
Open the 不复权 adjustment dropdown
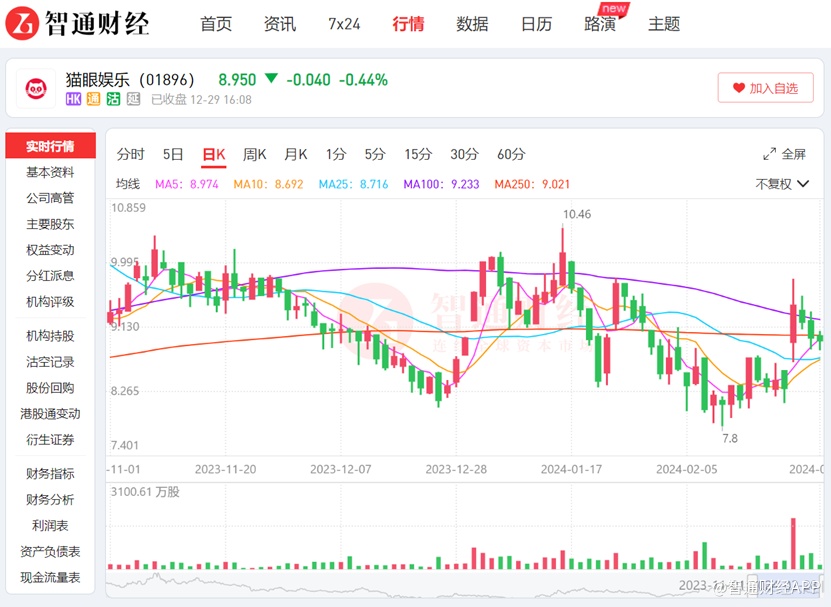[782, 184]
